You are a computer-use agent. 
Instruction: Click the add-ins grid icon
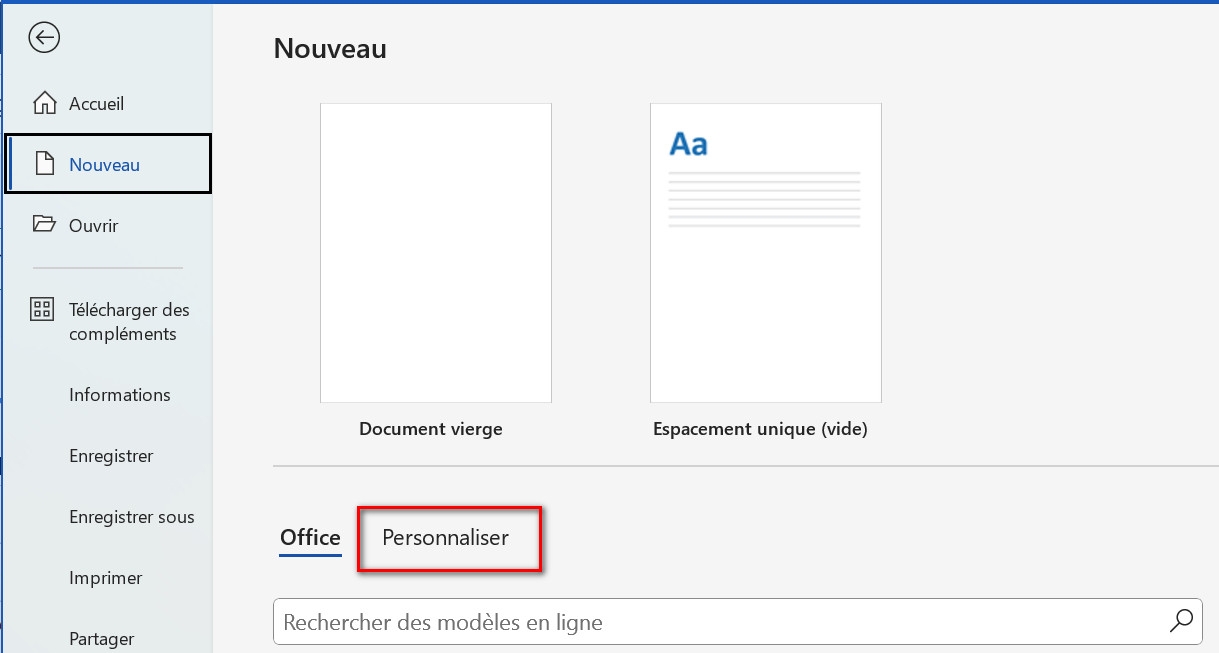point(42,309)
